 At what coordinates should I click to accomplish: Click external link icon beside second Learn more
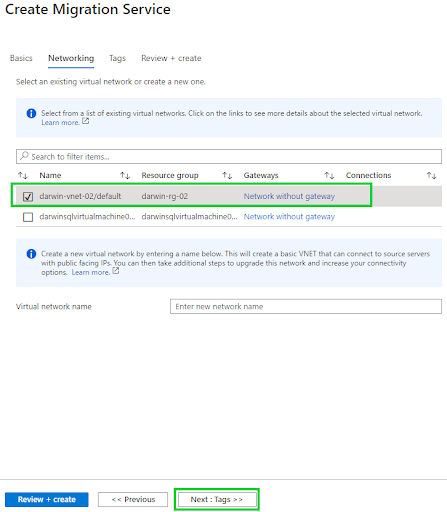[x=116, y=271]
